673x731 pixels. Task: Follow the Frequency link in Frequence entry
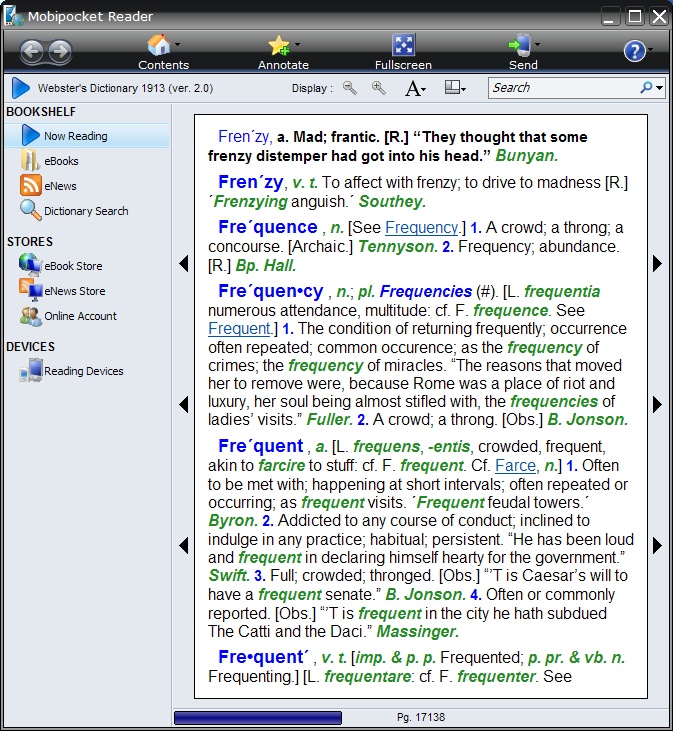point(422,228)
